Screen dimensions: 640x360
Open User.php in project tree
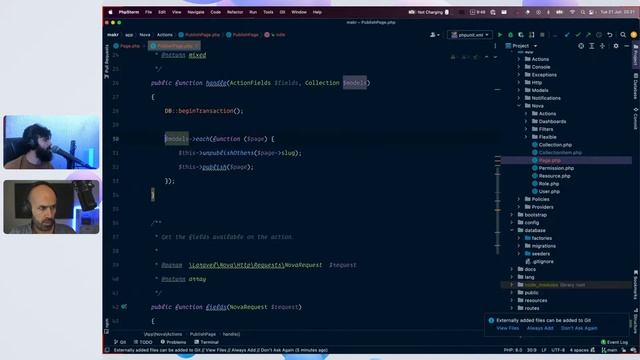[x=549, y=191]
